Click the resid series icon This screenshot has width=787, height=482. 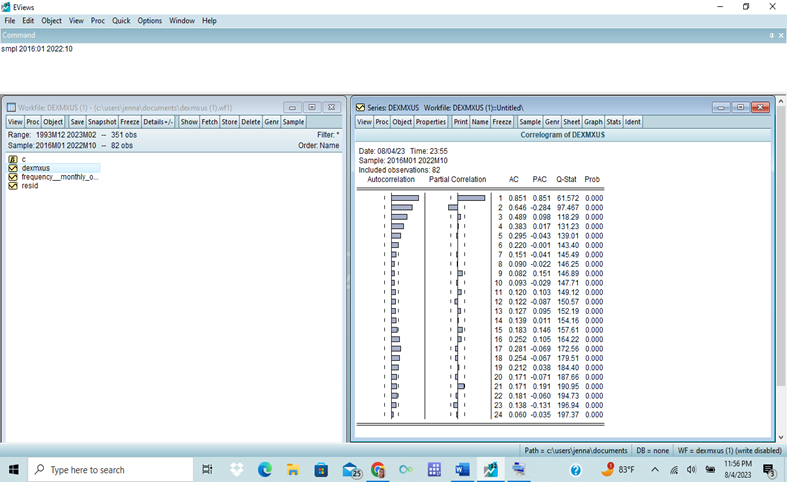(x=13, y=186)
